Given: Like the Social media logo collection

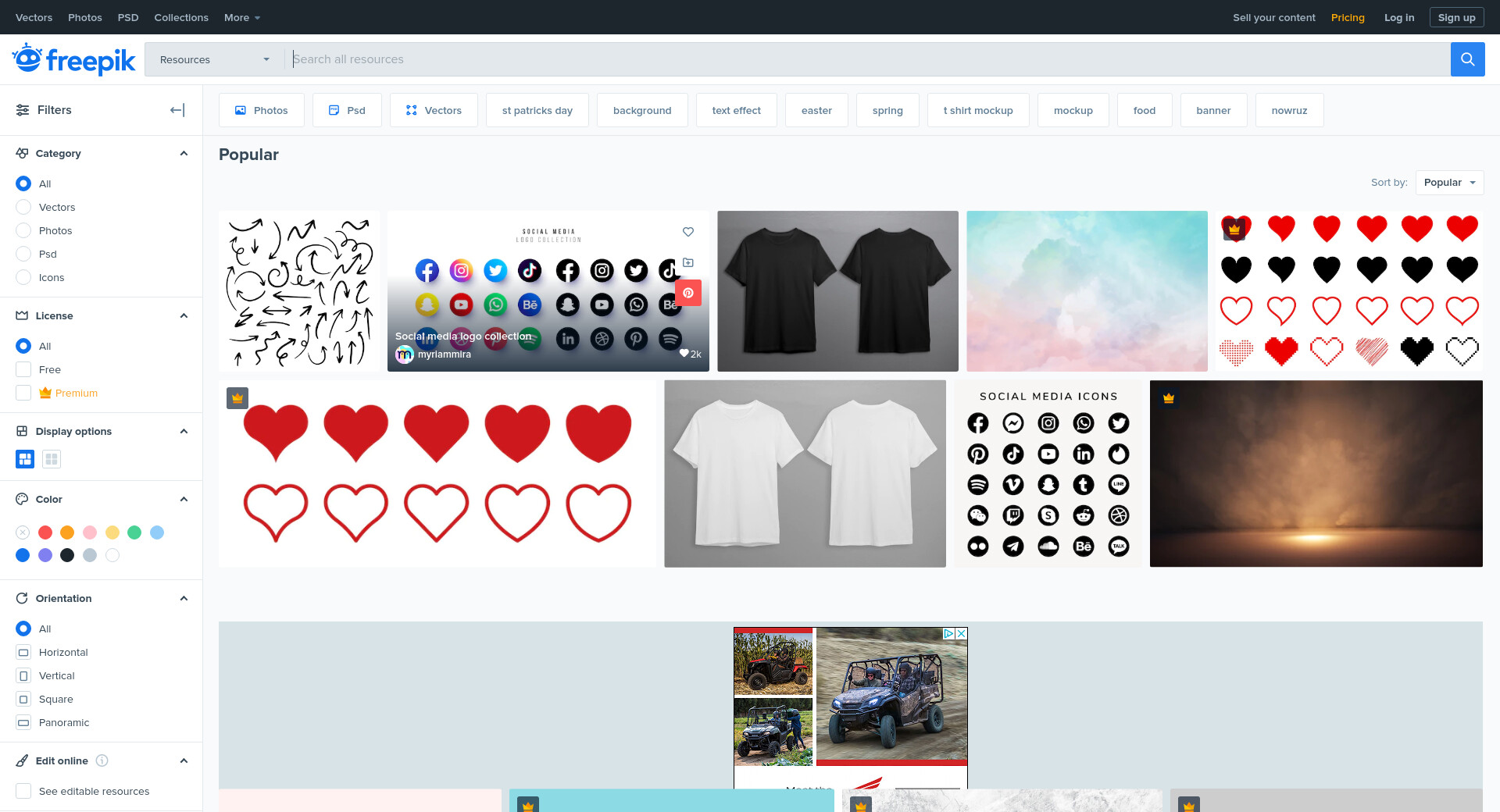Looking at the screenshot, I should click(688, 232).
